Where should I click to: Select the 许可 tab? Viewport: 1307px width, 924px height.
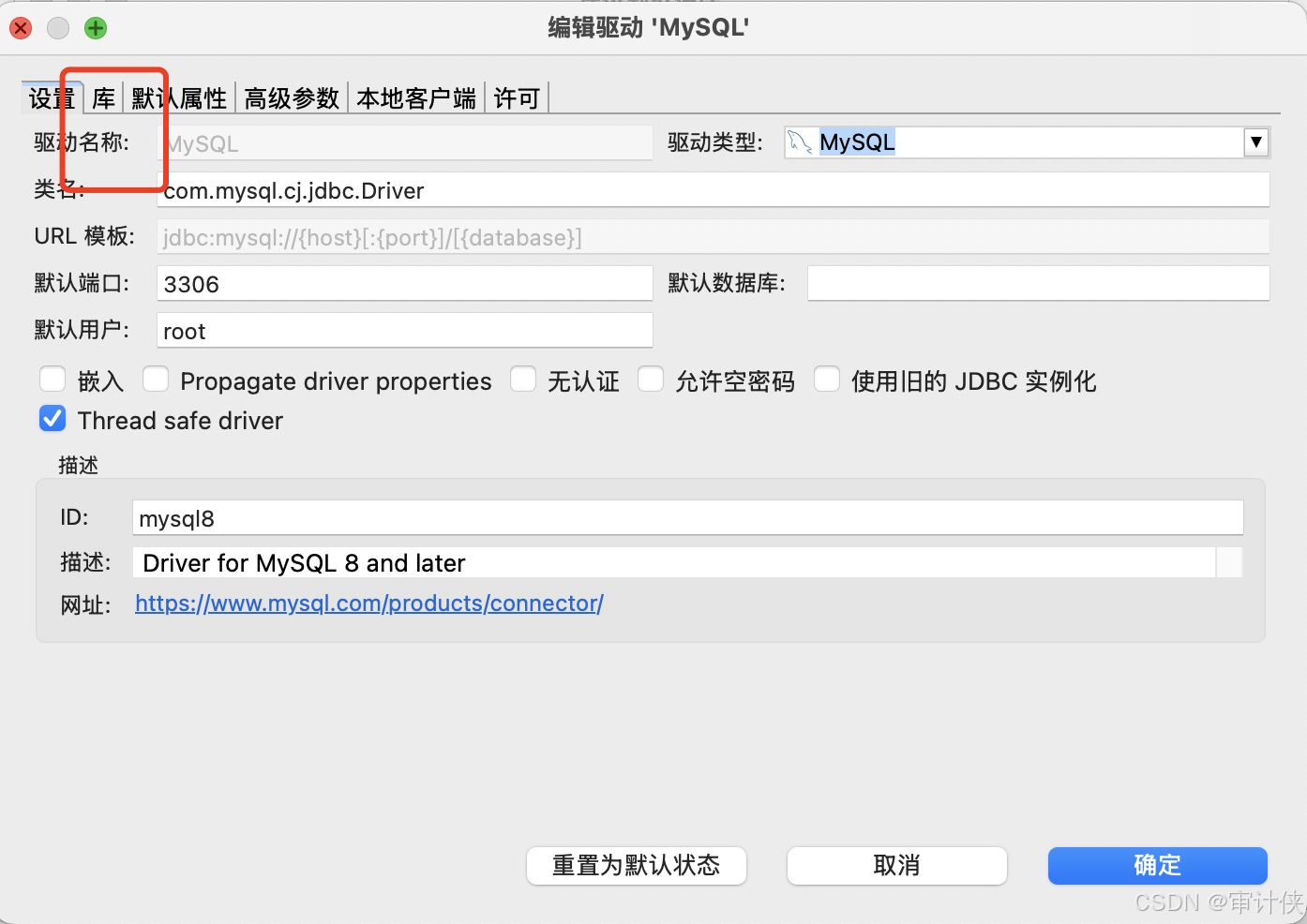[517, 98]
